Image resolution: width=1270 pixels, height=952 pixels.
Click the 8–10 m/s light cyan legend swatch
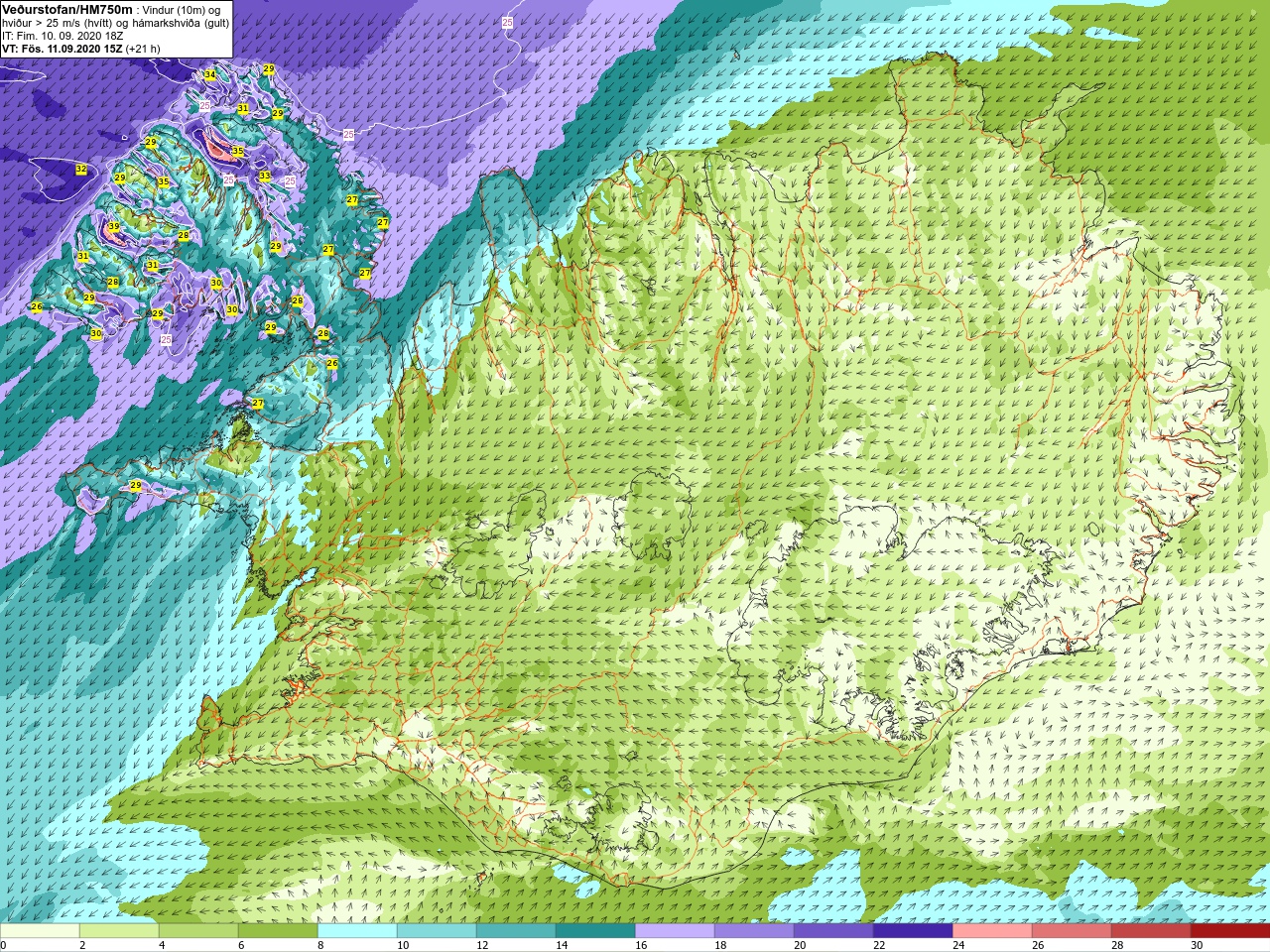(357, 931)
